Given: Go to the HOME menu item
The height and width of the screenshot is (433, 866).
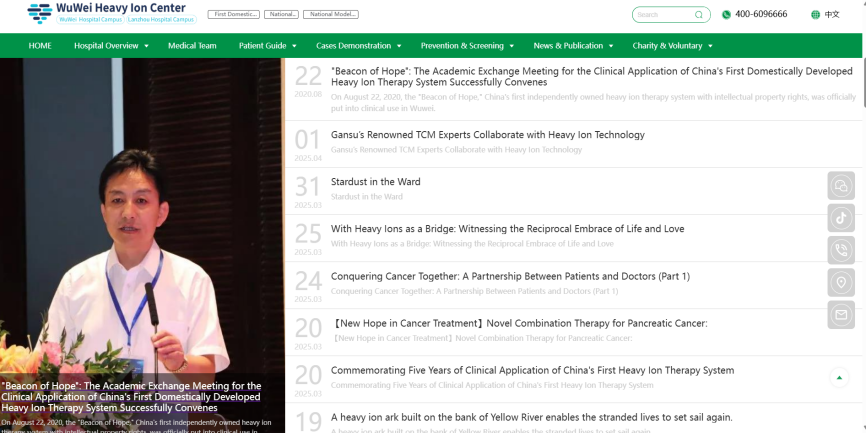Looking at the screenshot, I should coord(40,46).
